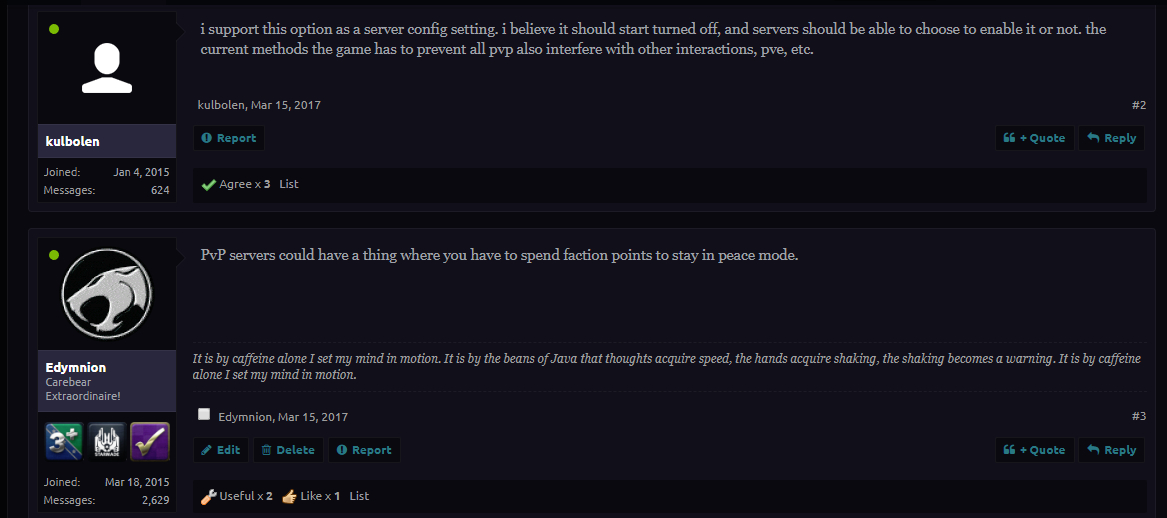1167x518 pixels.
Task: Click the thumbs-up Like rating icon
Action: coord(290,496)
